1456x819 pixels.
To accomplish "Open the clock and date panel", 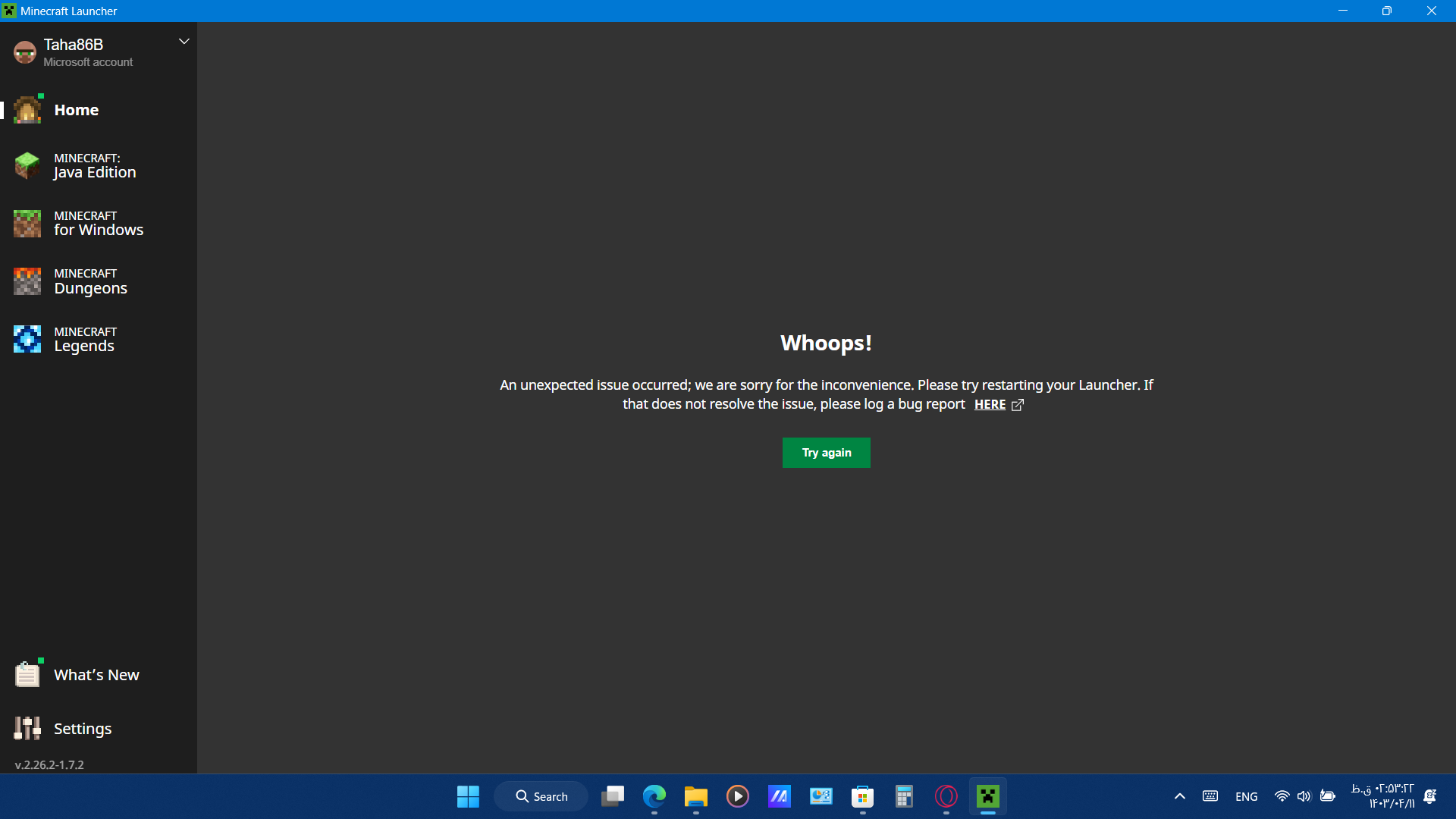I will (x=1382, y=796).
